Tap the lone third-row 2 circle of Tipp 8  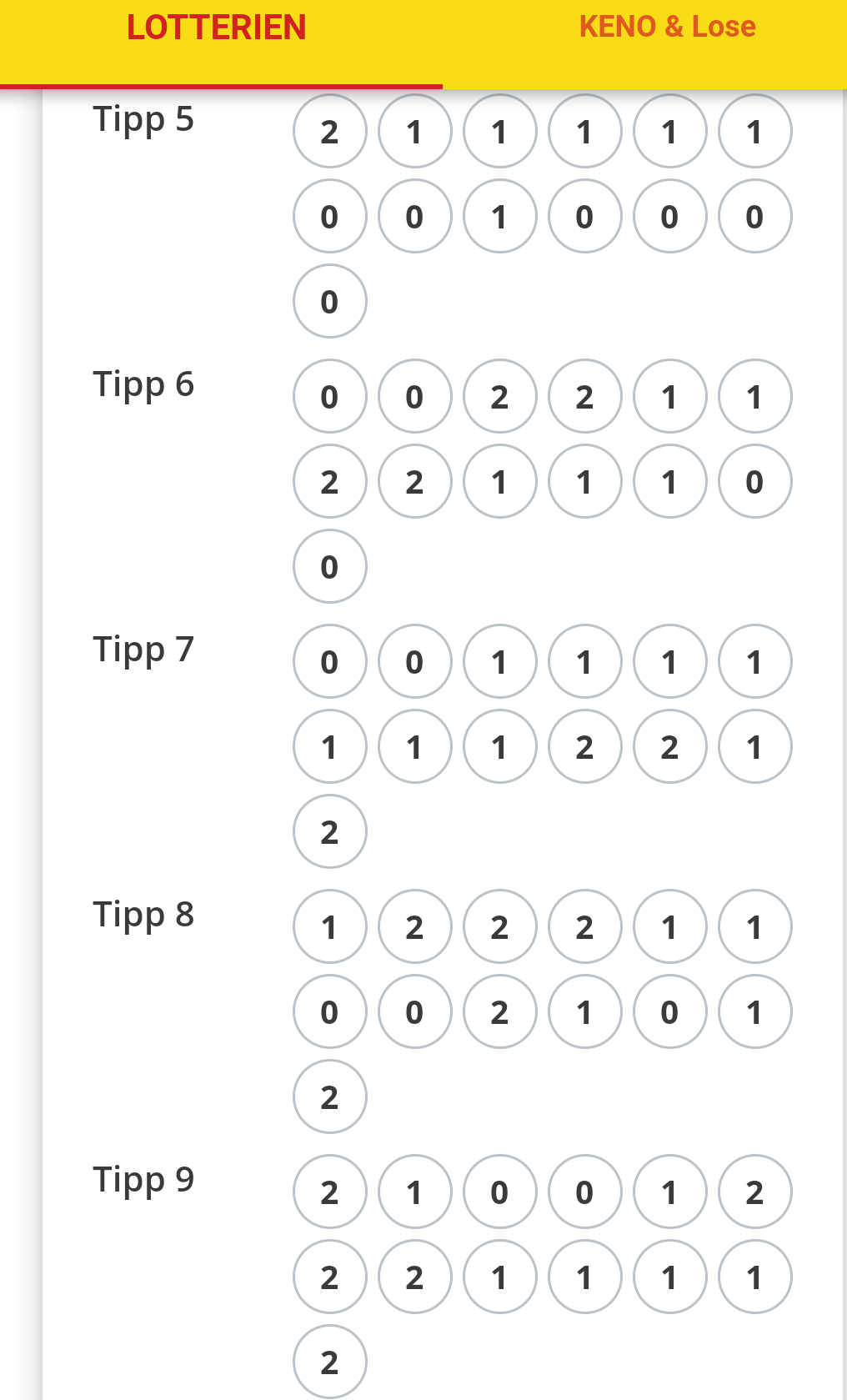(x=330, y=1097)
